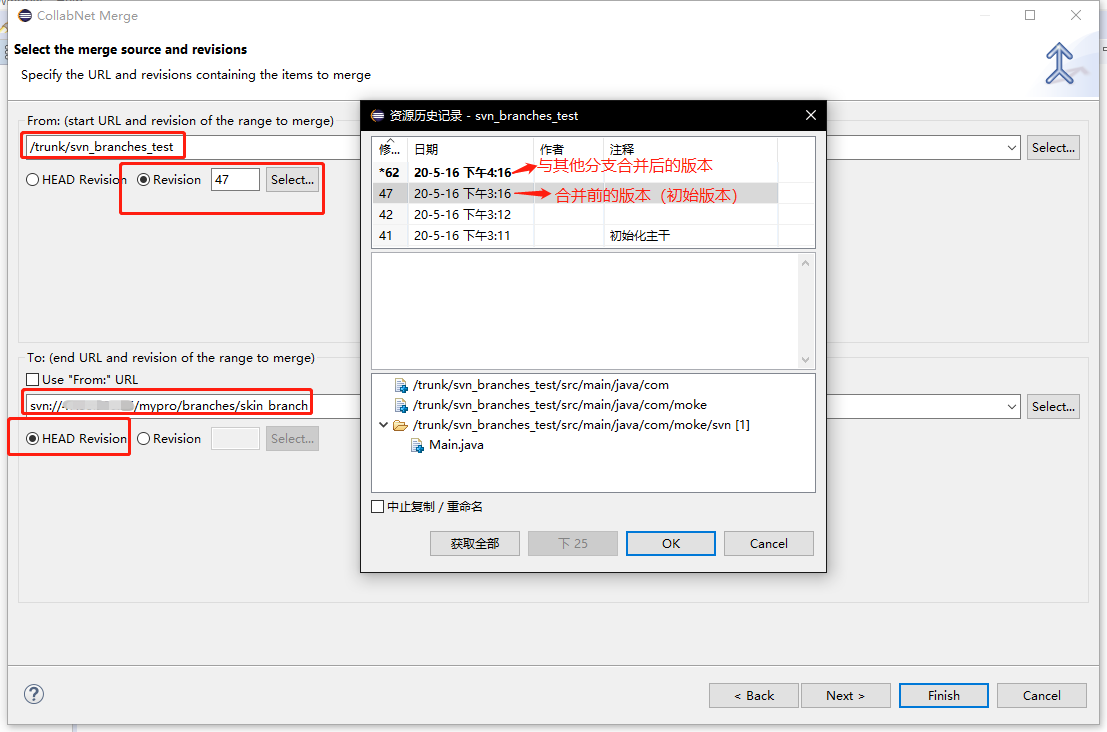1107x732 pixels.
Task: Click date 20-5-16 下午3:12
Action: click(x=462, y=215)
